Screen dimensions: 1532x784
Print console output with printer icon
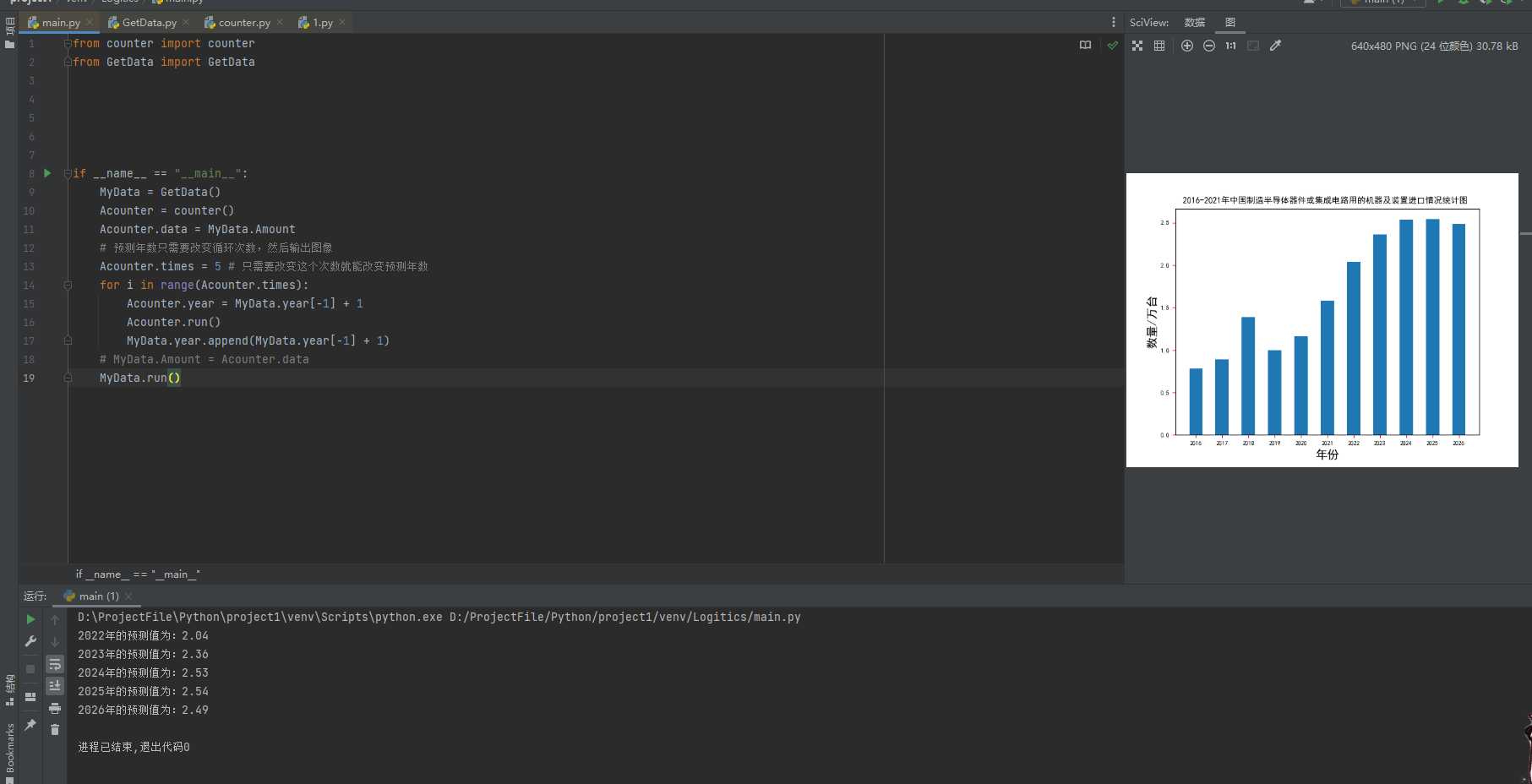click(55, 708)
